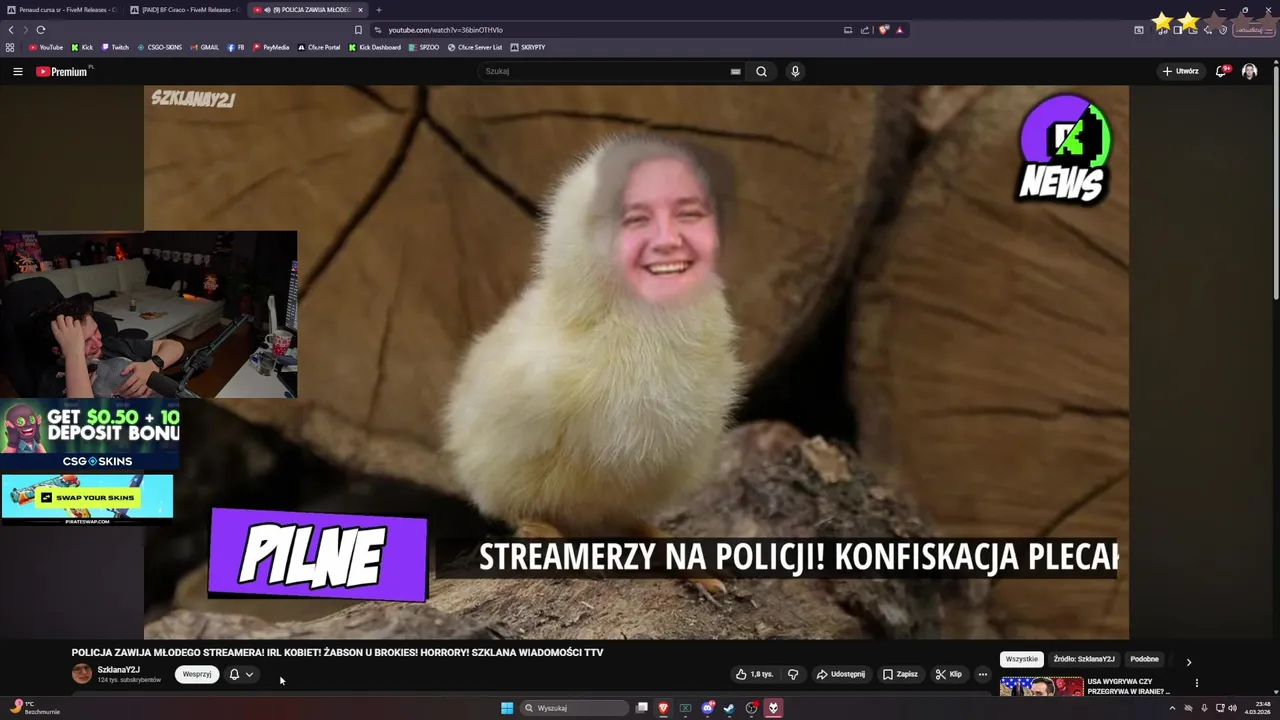Select the POLICJA ZAWIJA MŁODEGO tab

tap(308, 10)
